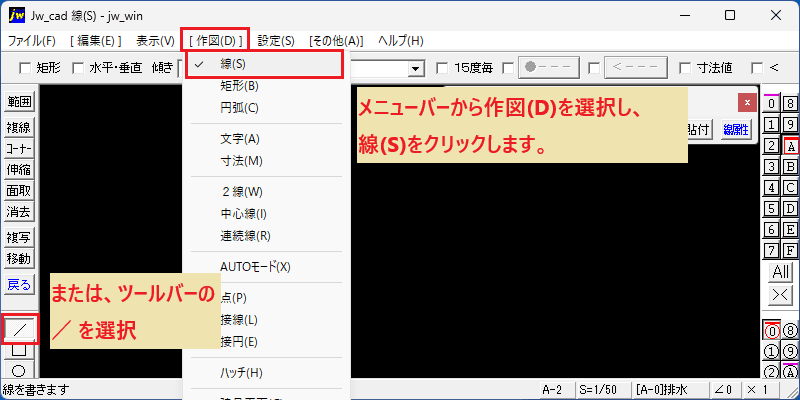800x400 pixels.
Task: Select square layer 2 button
Action: pos(772,146)
